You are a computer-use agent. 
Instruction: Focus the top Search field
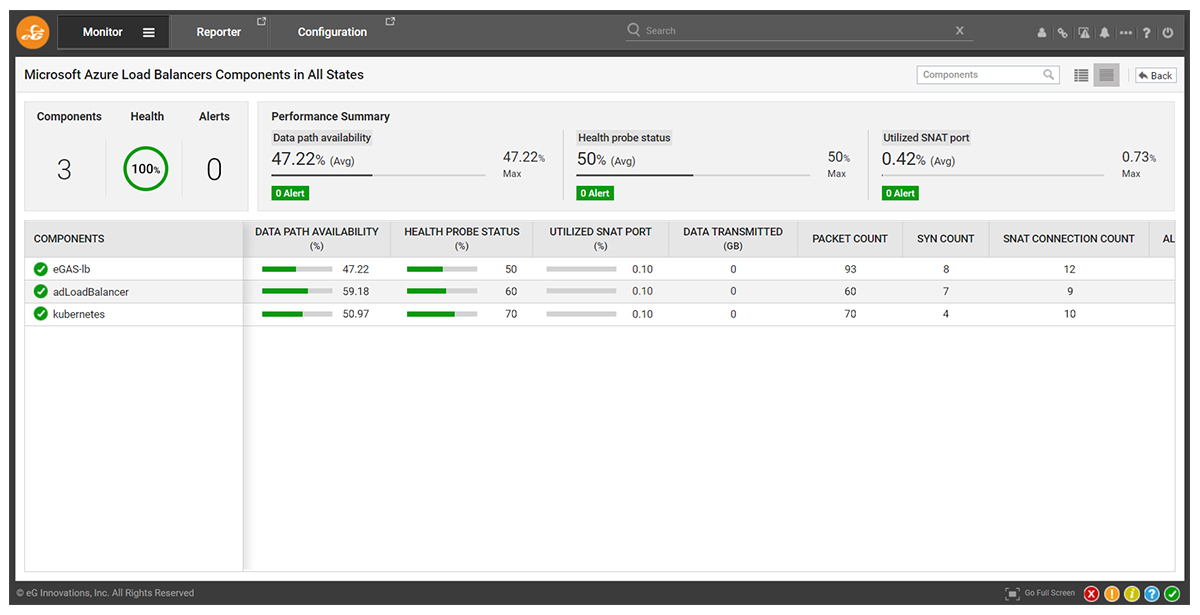pyautogui.click(x=797, y=31)
